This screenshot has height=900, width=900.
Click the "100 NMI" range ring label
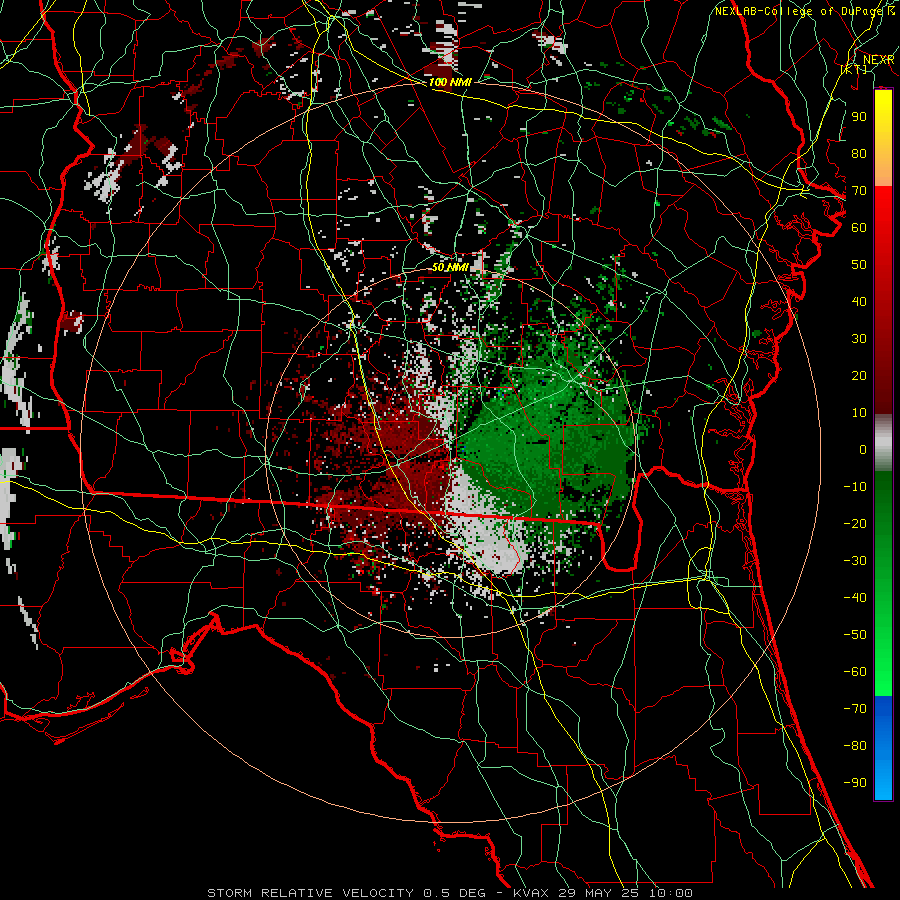tap(450, 82)
